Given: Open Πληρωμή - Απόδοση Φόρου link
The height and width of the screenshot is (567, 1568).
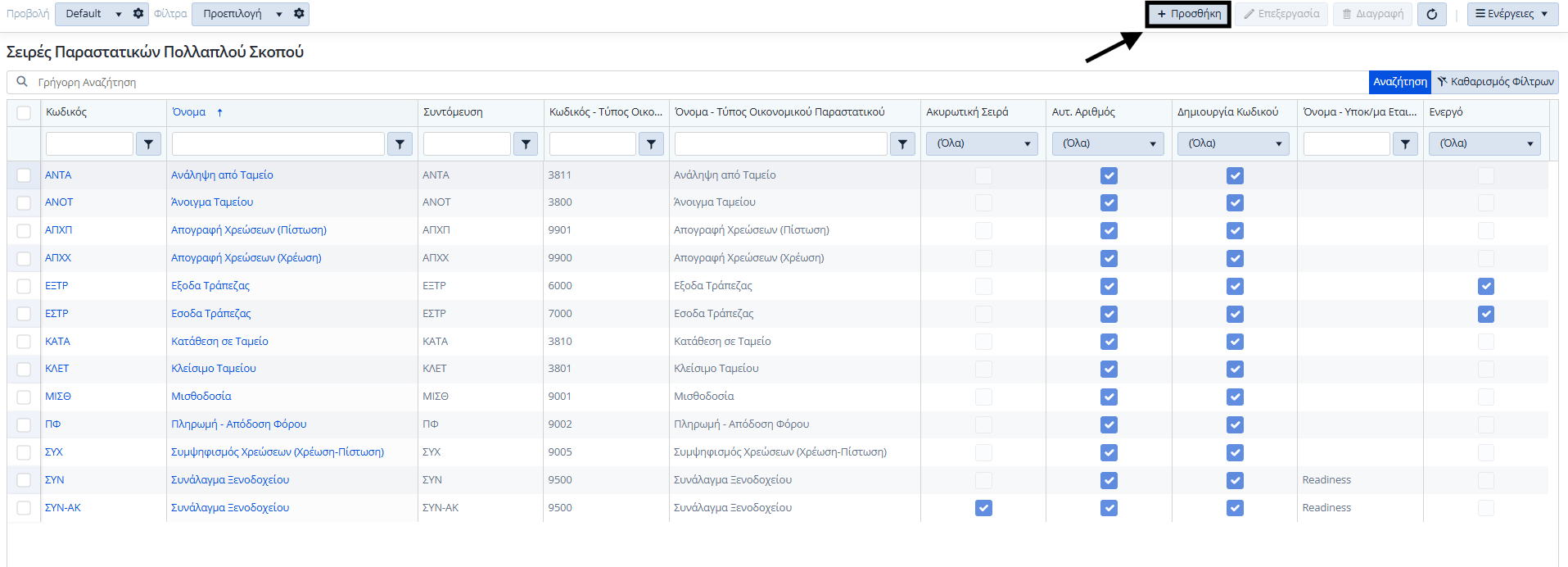Looking at the screenshot, I should pos(239,424).
